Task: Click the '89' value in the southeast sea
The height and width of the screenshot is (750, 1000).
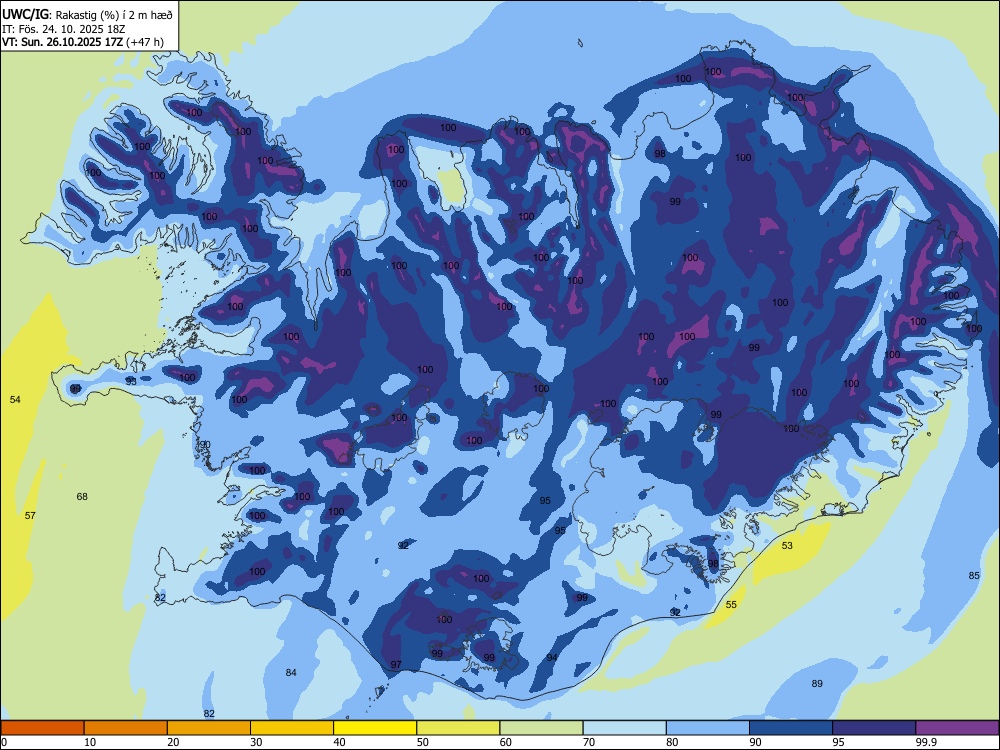Action: tap(817, 683)
